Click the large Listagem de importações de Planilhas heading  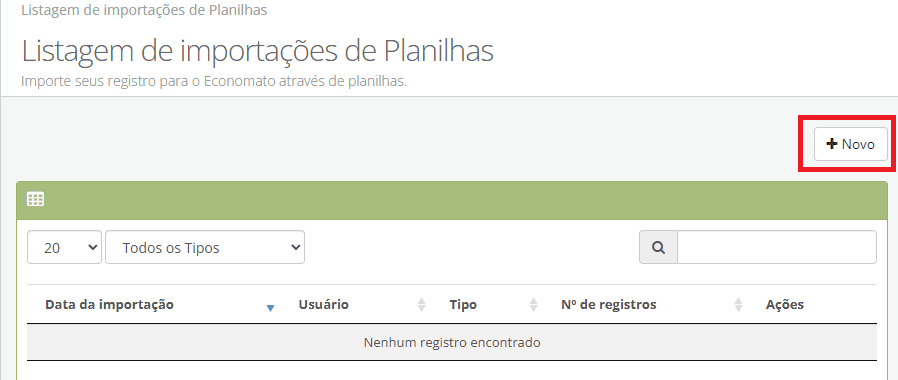coord(258,51)
